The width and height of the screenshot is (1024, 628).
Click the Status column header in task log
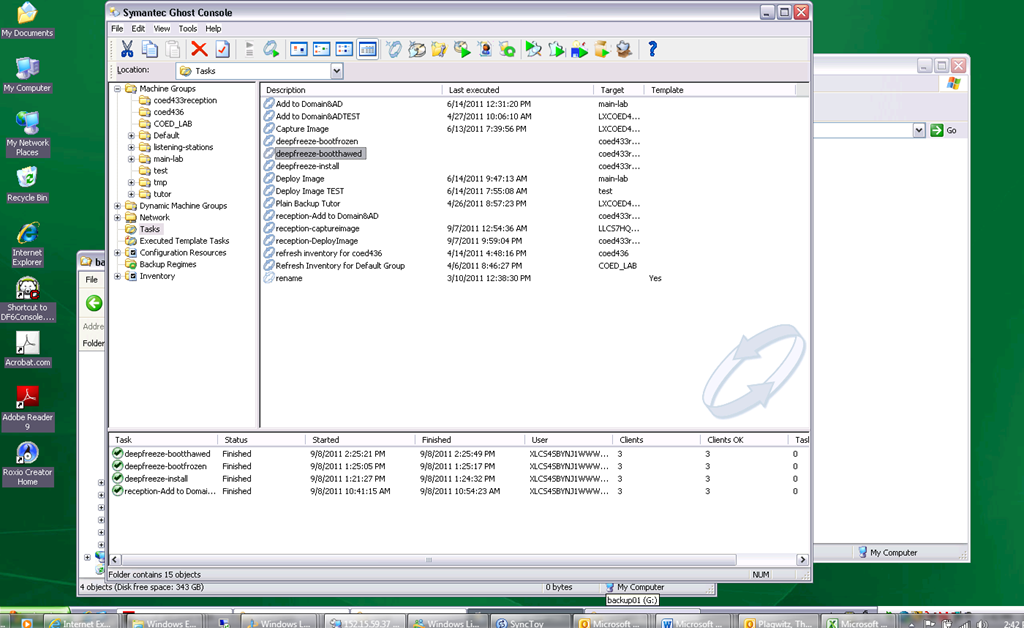click(x=236, y=440)
